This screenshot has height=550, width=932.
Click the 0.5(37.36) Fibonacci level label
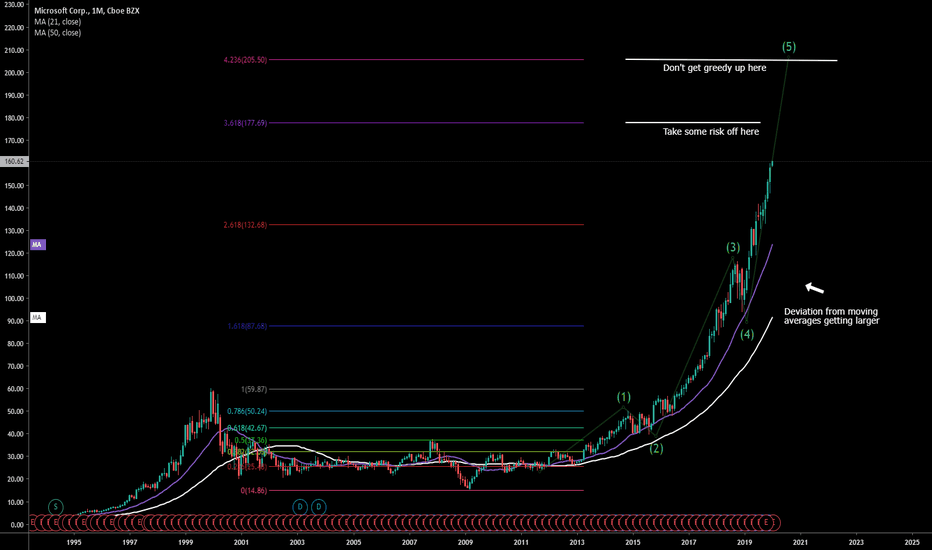pos(250,441)
